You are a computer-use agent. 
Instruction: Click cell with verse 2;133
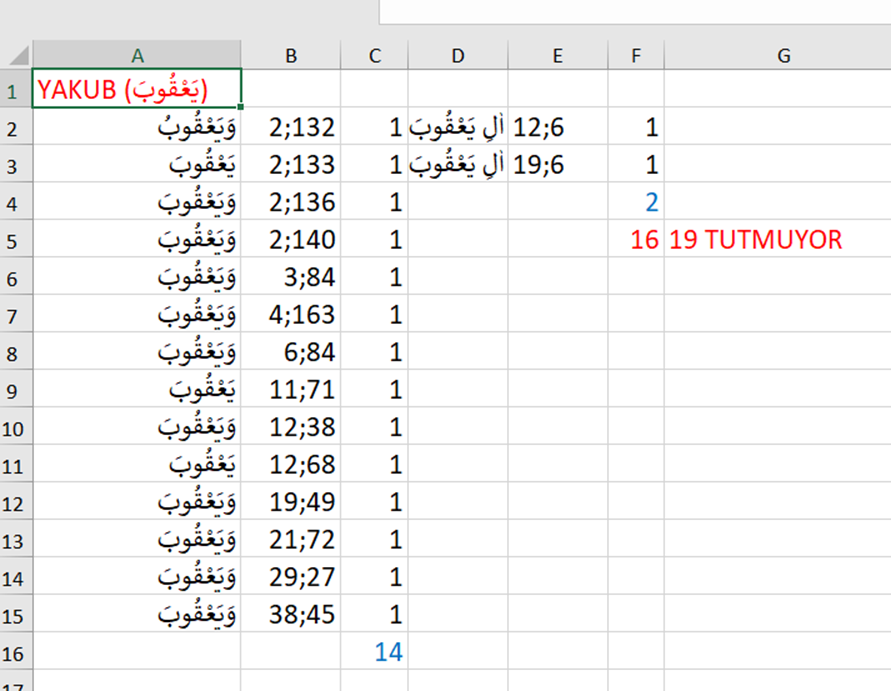[x=291, y=164]
